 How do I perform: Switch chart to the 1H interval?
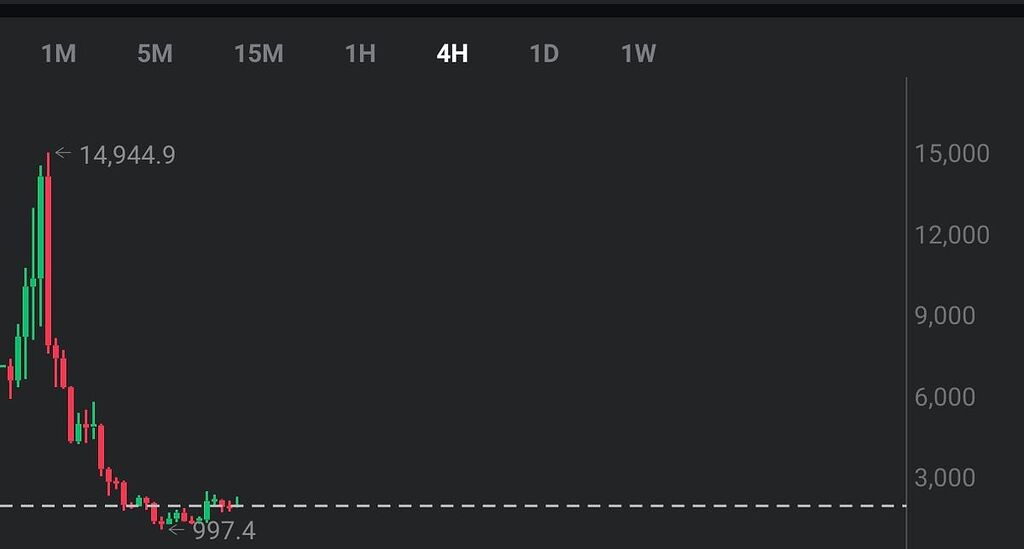[360, 54]
